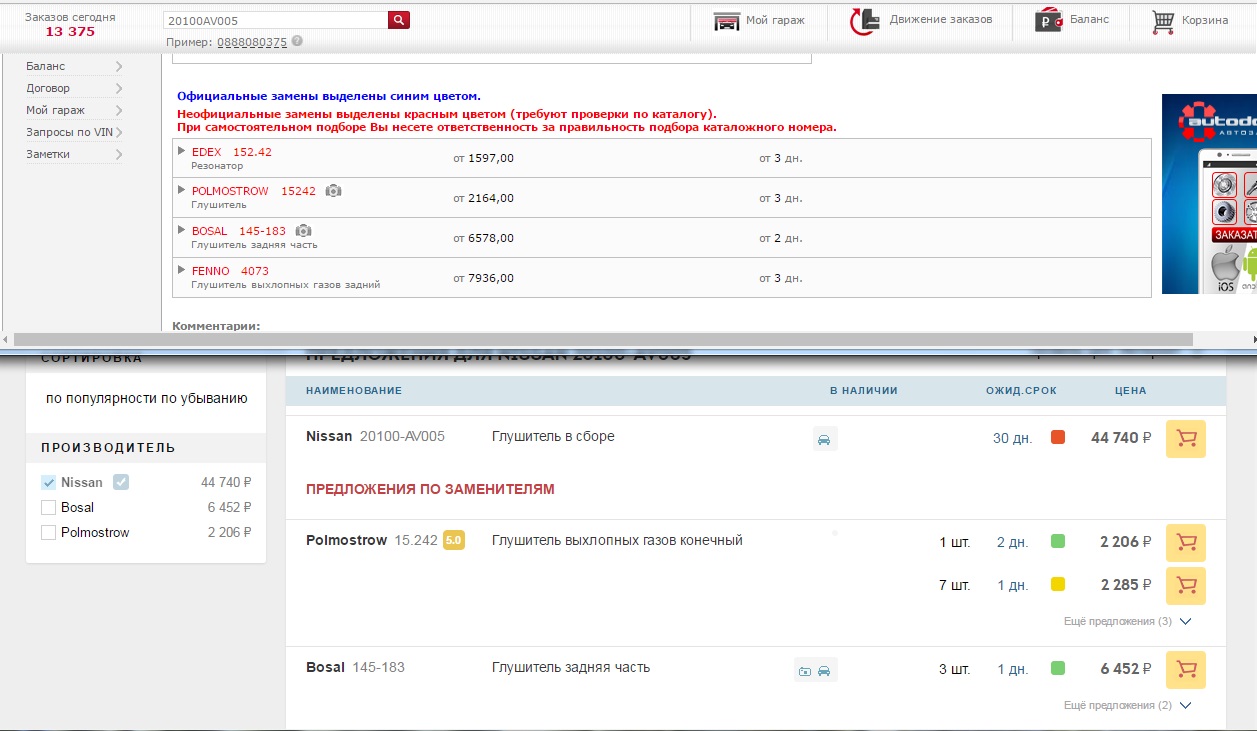The height and width of the screenshot is (731, 1257).
Task: Expand the POLMOSTROW 15242 row
Action: pos(182,190)
